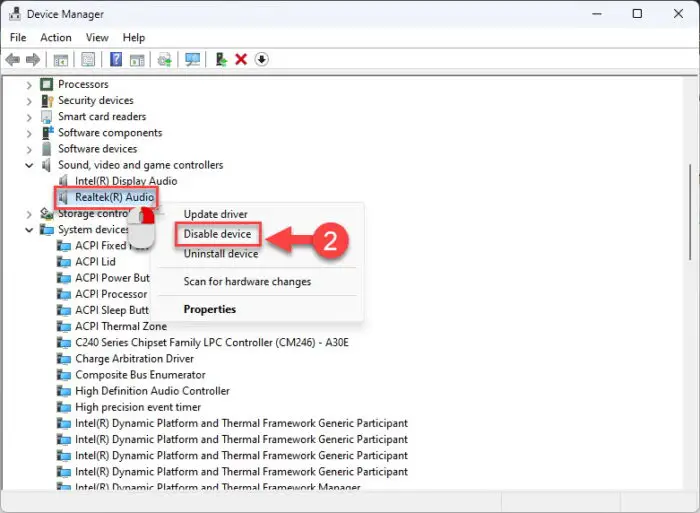Open the View menu
This screenshot has height=513, width=700.
97,38
